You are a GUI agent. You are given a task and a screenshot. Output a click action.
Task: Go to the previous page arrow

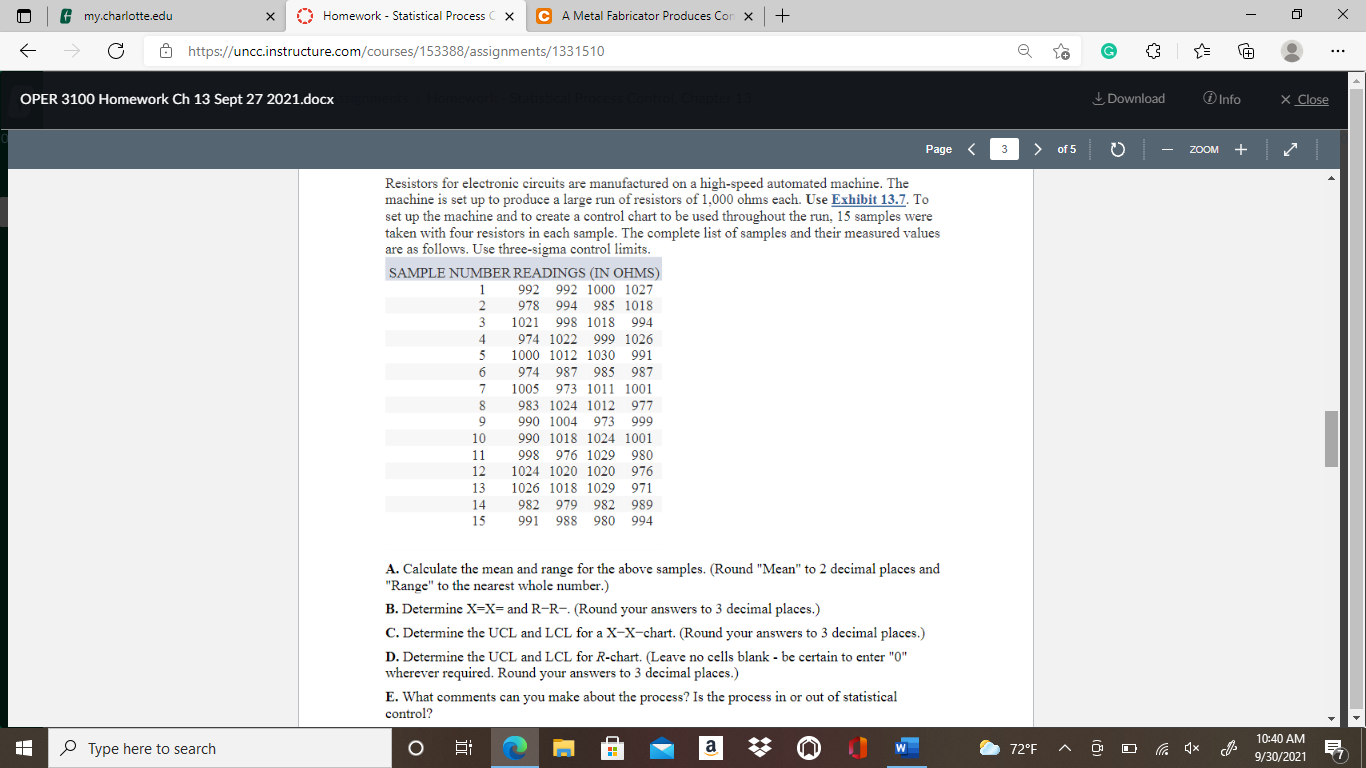970,148
